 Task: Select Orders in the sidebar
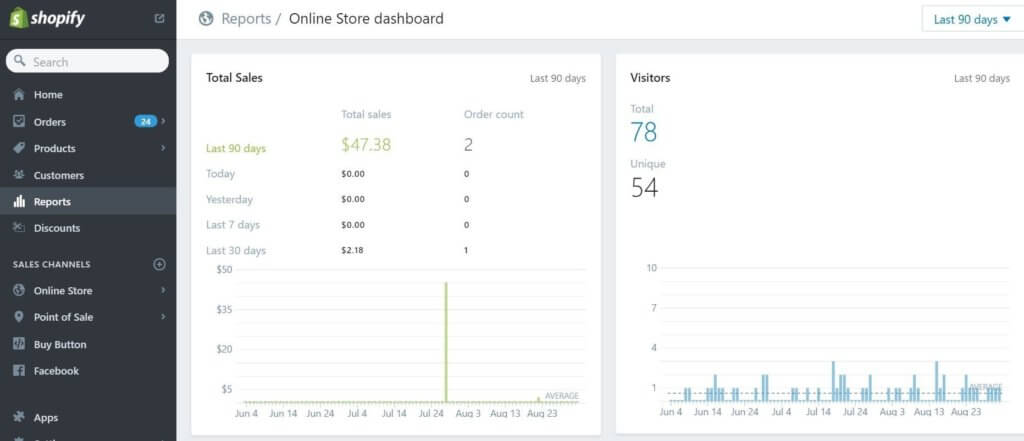pos(50,122)
